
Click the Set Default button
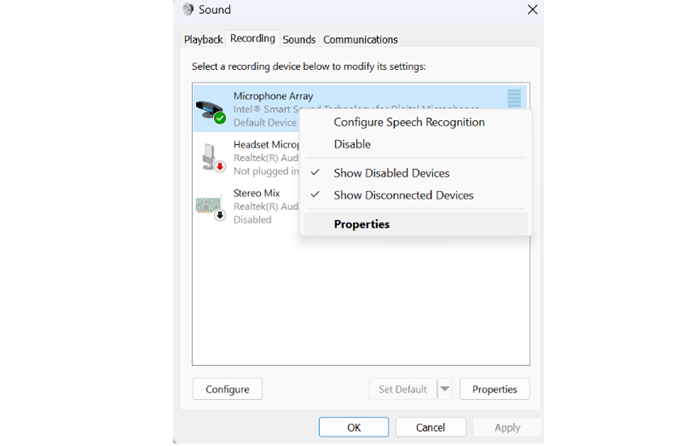[x=403, y=389]
